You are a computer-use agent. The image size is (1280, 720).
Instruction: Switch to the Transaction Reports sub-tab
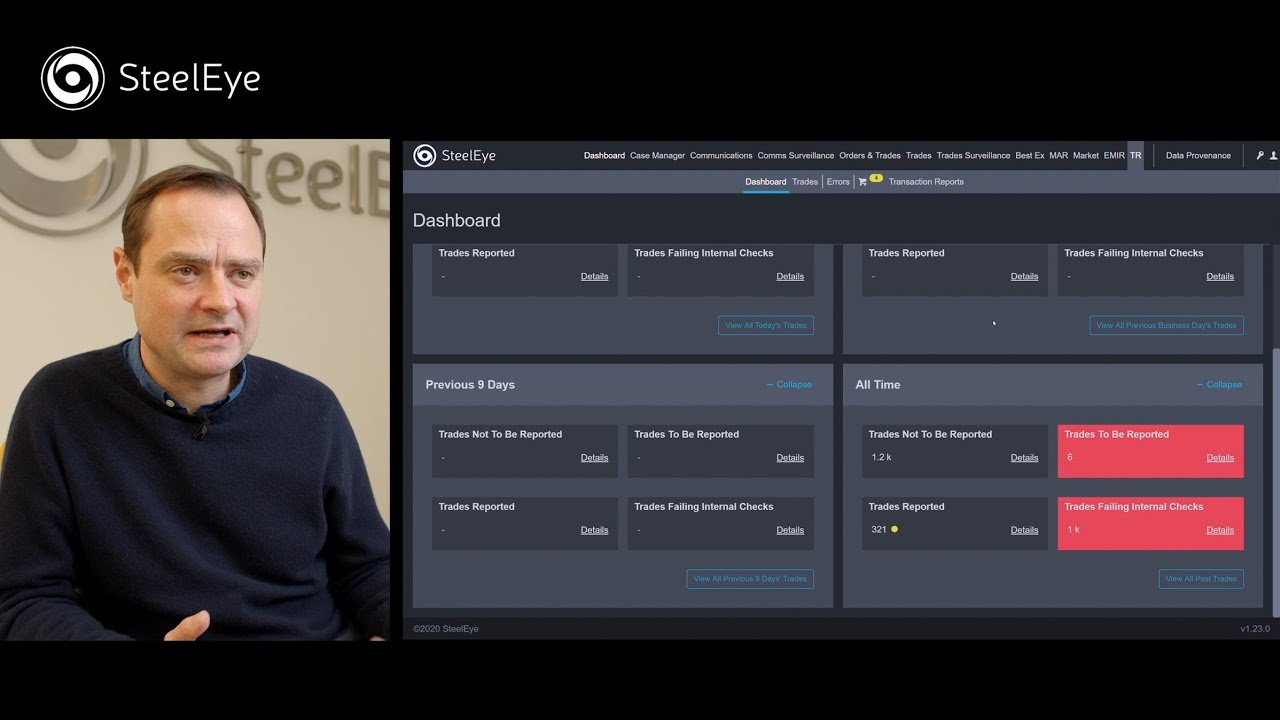coord(926,182)
